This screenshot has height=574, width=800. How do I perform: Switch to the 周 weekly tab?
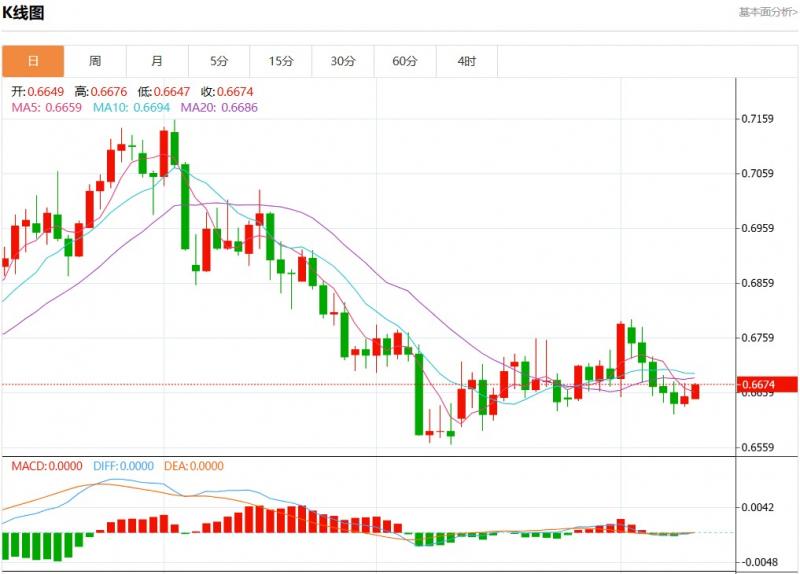click(x=95, y=61)
